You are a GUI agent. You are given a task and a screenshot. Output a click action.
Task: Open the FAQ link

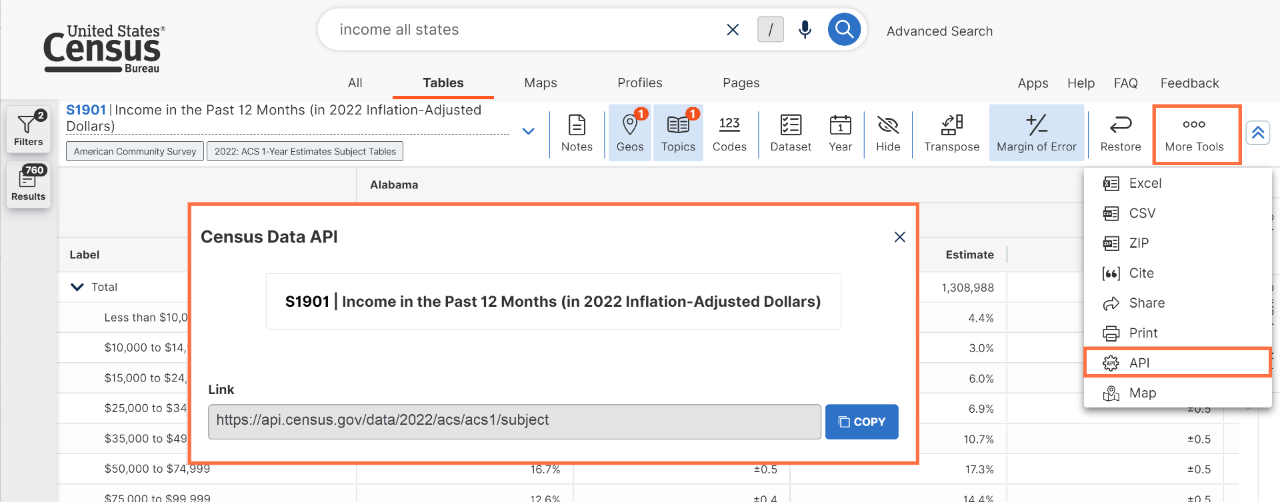(1126, 83)
